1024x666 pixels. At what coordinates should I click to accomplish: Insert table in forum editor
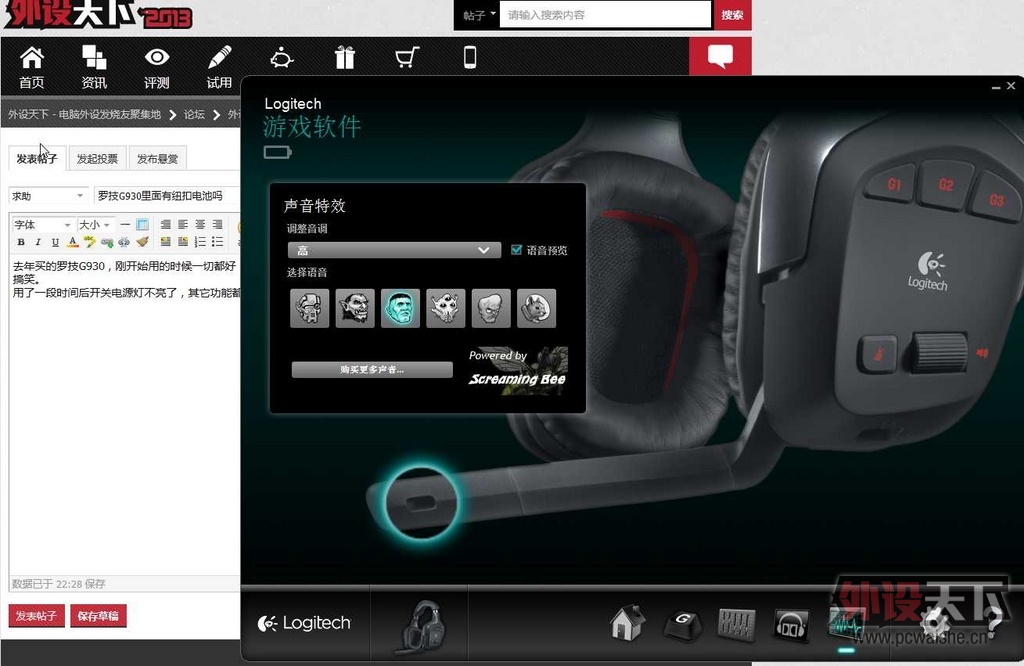(142, 225)
